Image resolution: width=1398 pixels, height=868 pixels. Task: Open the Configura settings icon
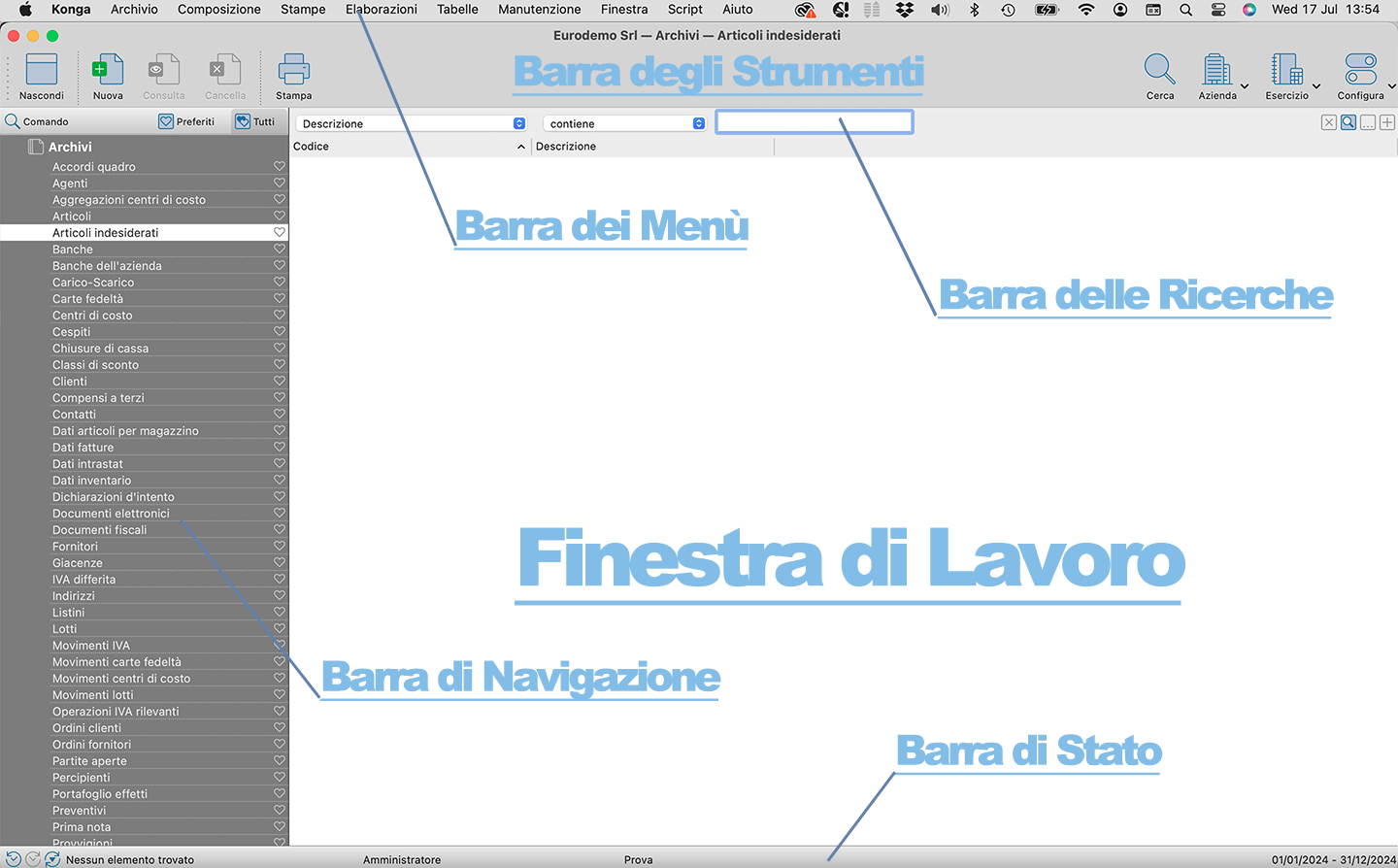1360,71
